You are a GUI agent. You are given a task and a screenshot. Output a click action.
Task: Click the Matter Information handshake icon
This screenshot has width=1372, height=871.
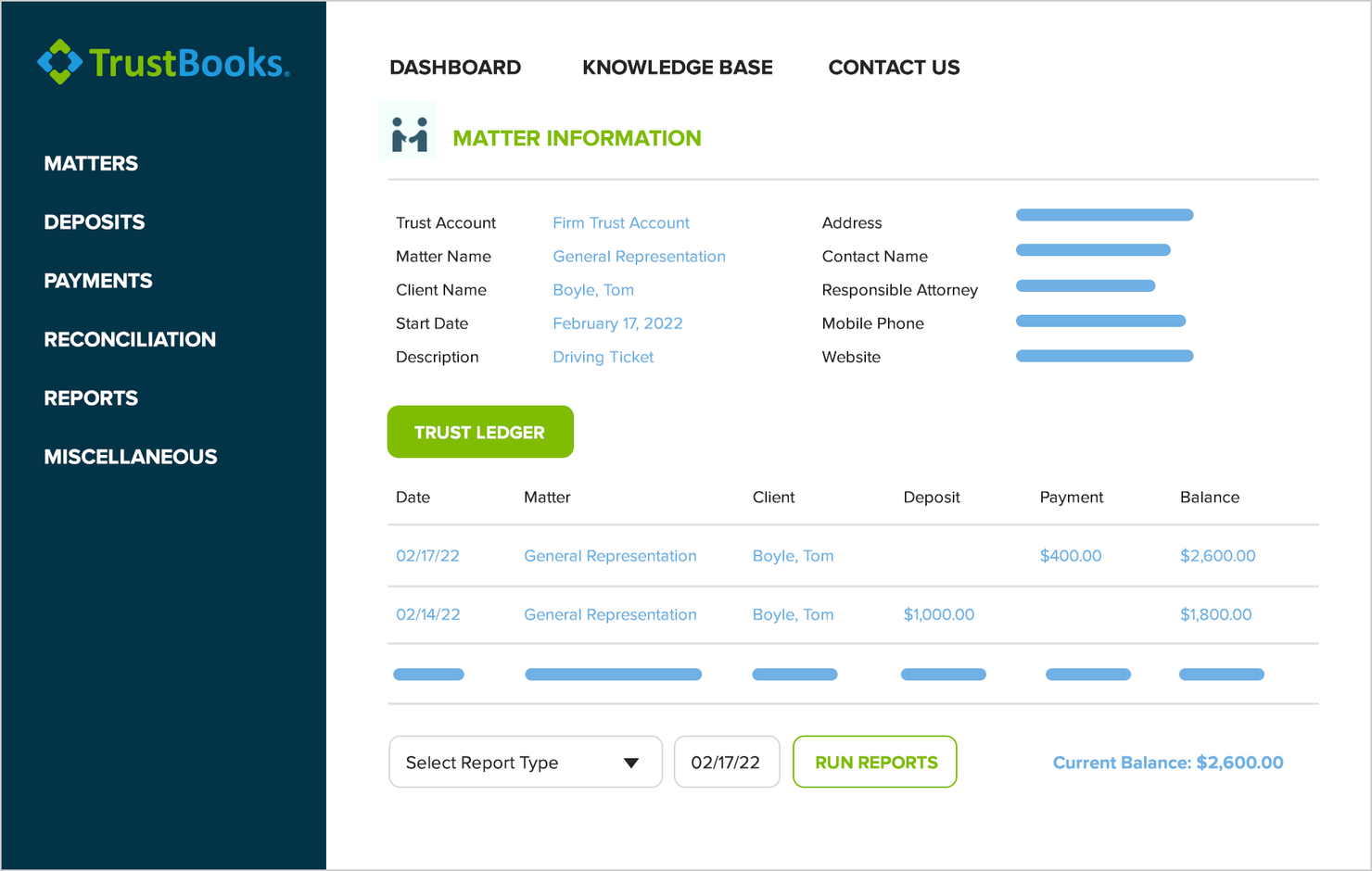(408, 132)
